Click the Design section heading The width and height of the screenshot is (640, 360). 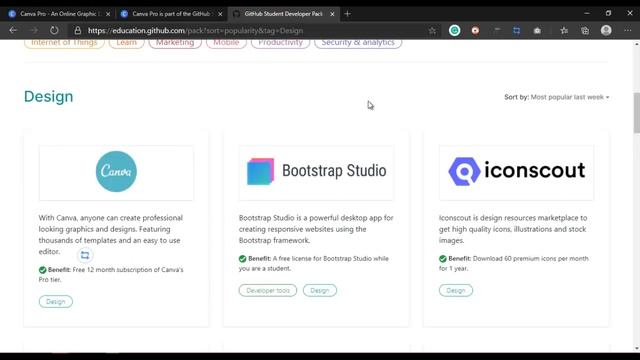[x=49, y=97]
